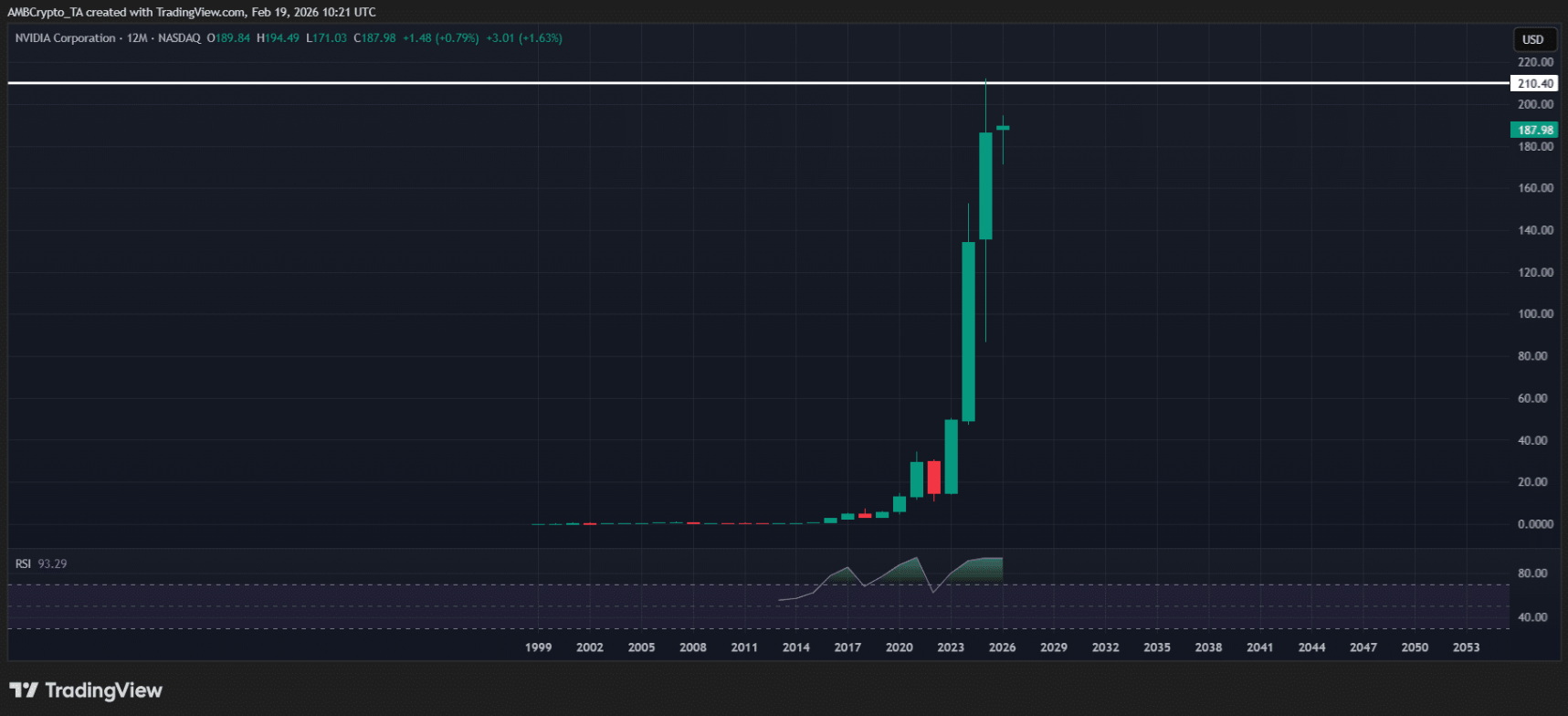Click the green 187.98 current price tag
1568x716 pixels.
[x=1534, y=130]
